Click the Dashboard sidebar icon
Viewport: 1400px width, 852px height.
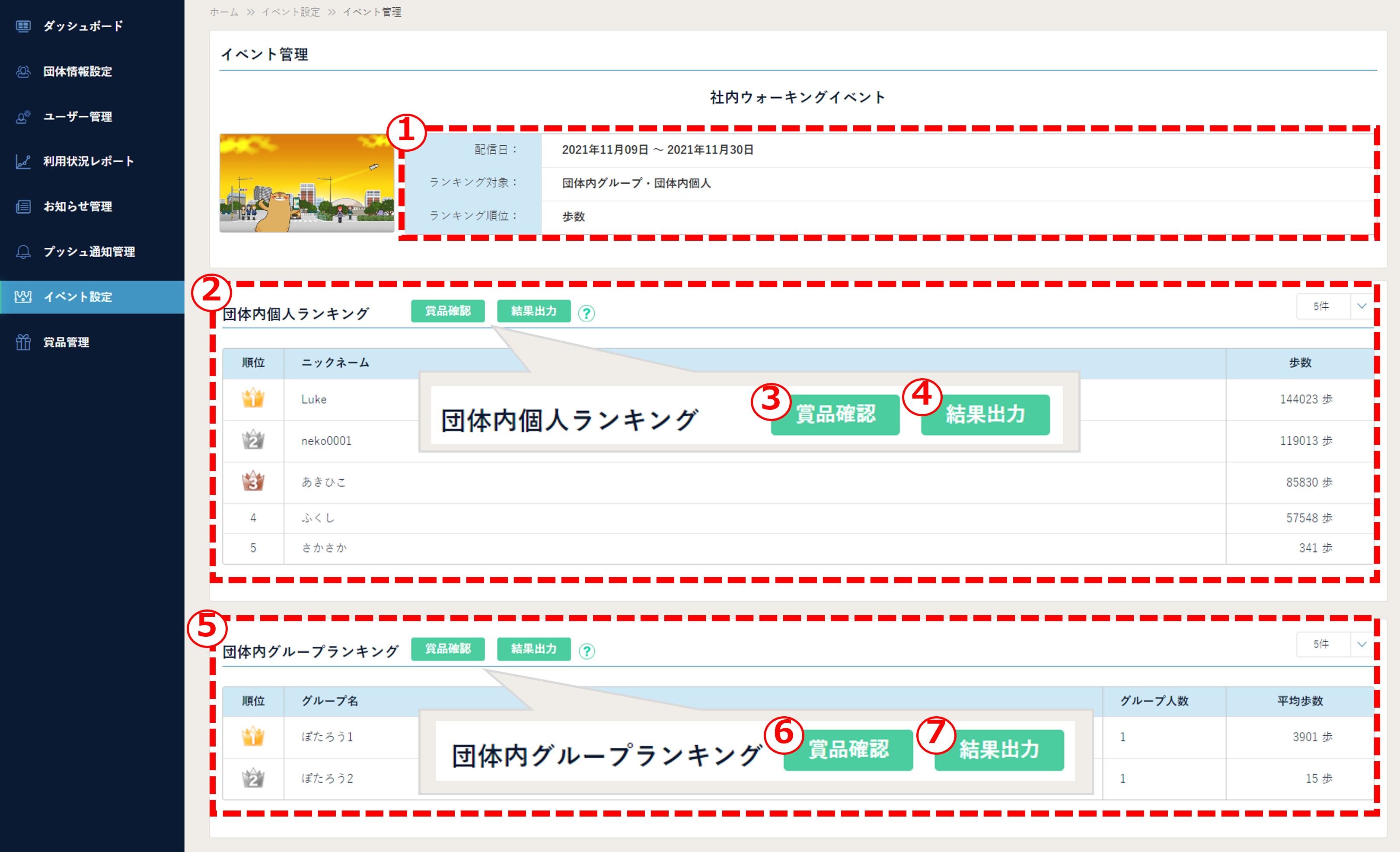tap(23, 26)
